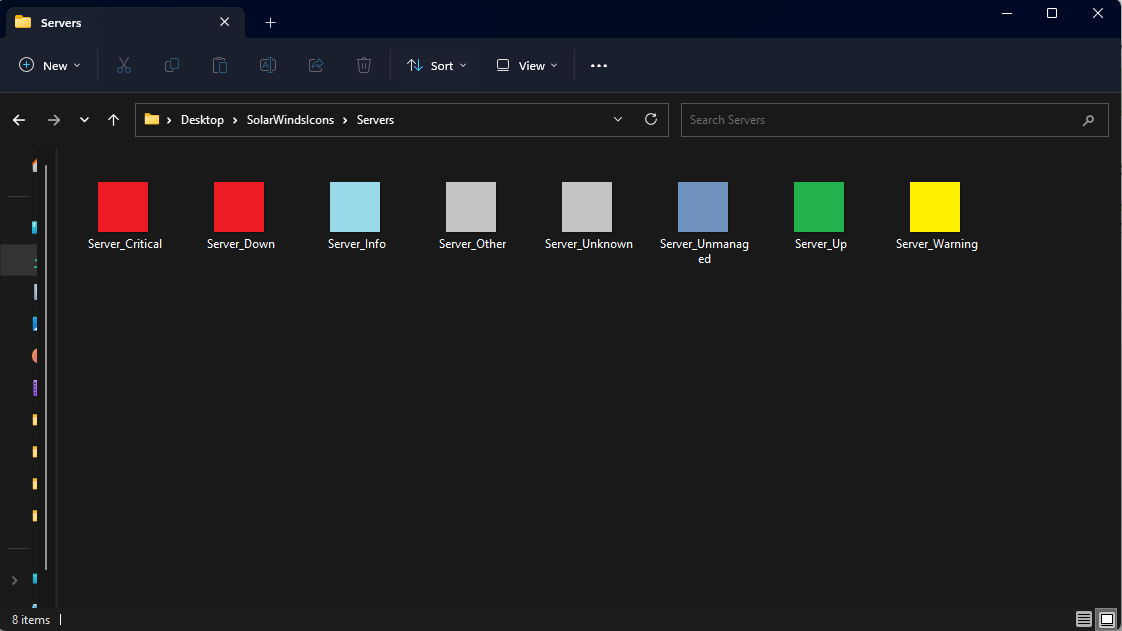Click the Share icon in toolbar
The image size is (1122, 631).
coord(316,66)
